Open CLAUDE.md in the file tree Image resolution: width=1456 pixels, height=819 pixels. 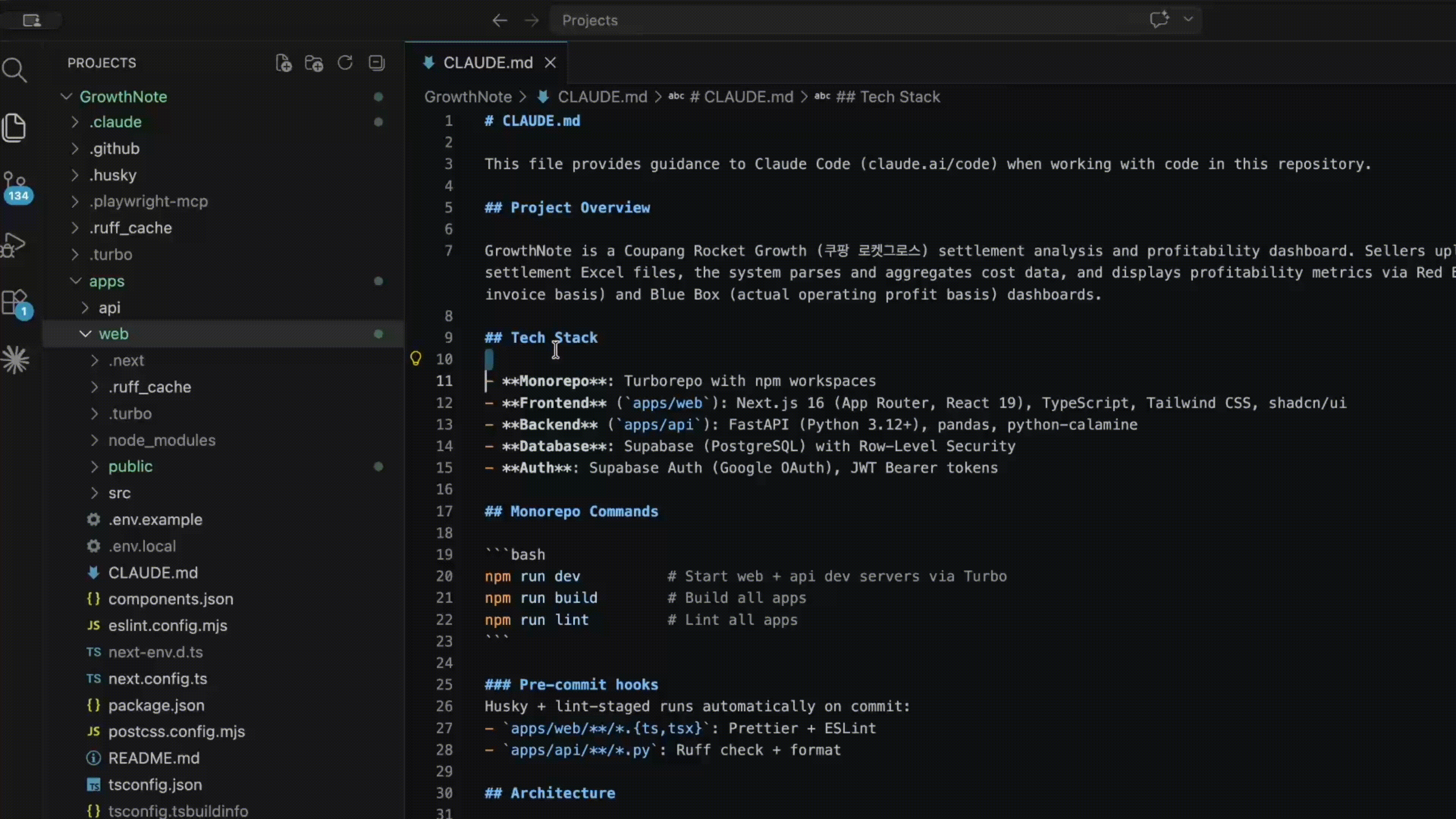(223, 573)
